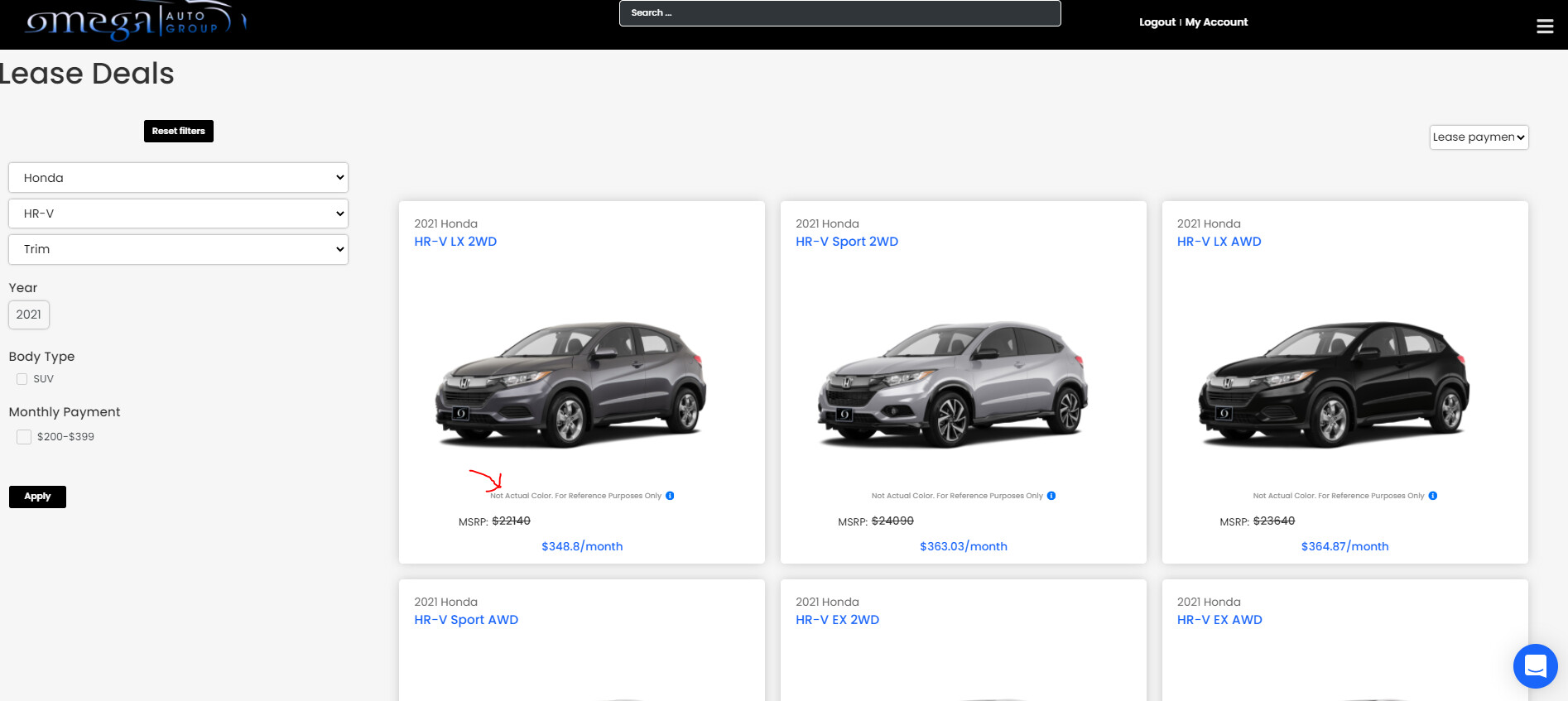Click the black HR-V LX AWD car image
This screenshot has width=1568, height=701.
coord(1335,385)
